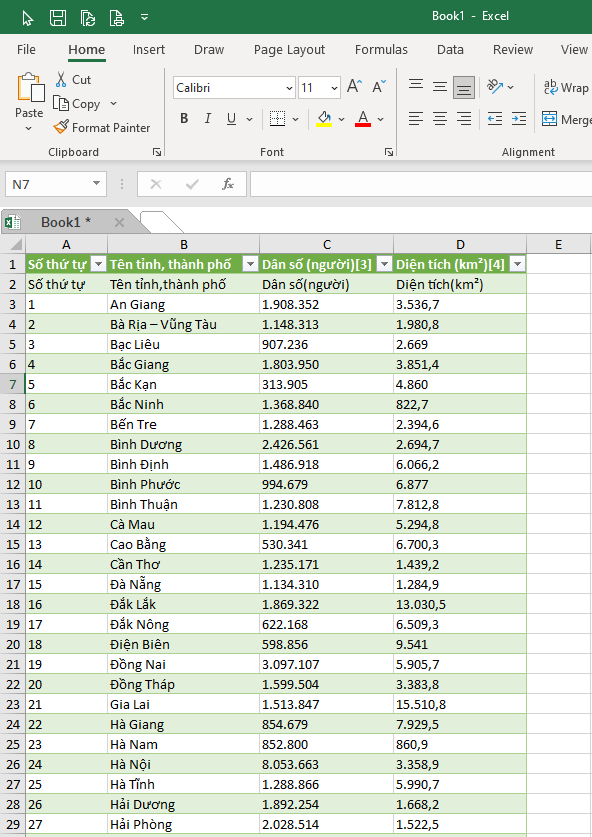Select Bottom Align icon

click(464, 87)
